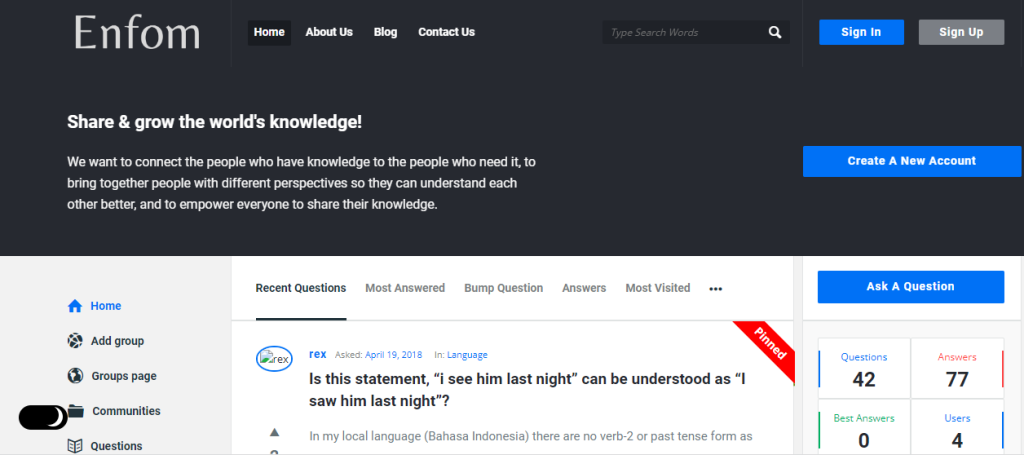Click the Questions book icon
Viewport: 1024px width, 455px height.
pyautogui.click(x=75, y=446)
